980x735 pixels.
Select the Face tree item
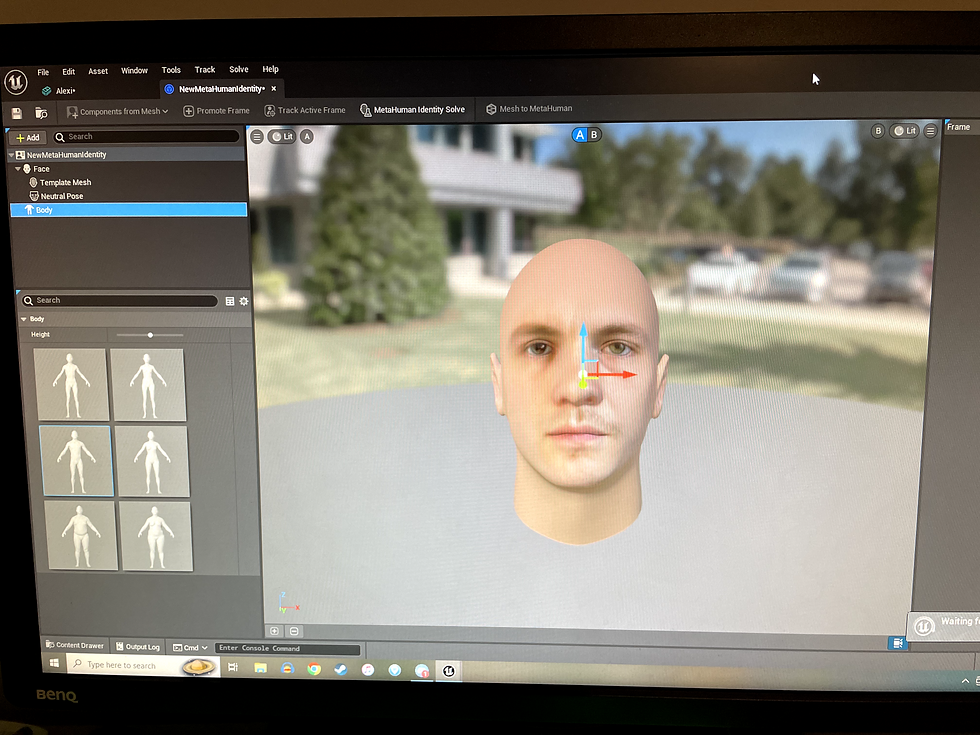(41, 169)
